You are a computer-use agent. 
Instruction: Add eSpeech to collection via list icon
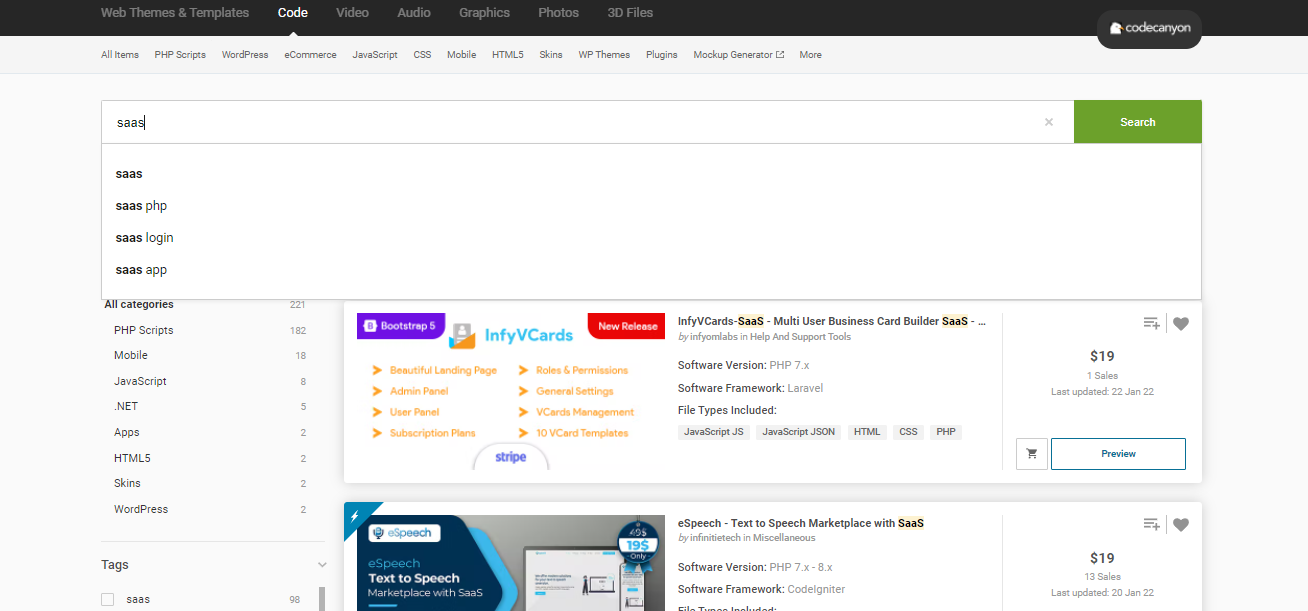tap(1151, 524)
